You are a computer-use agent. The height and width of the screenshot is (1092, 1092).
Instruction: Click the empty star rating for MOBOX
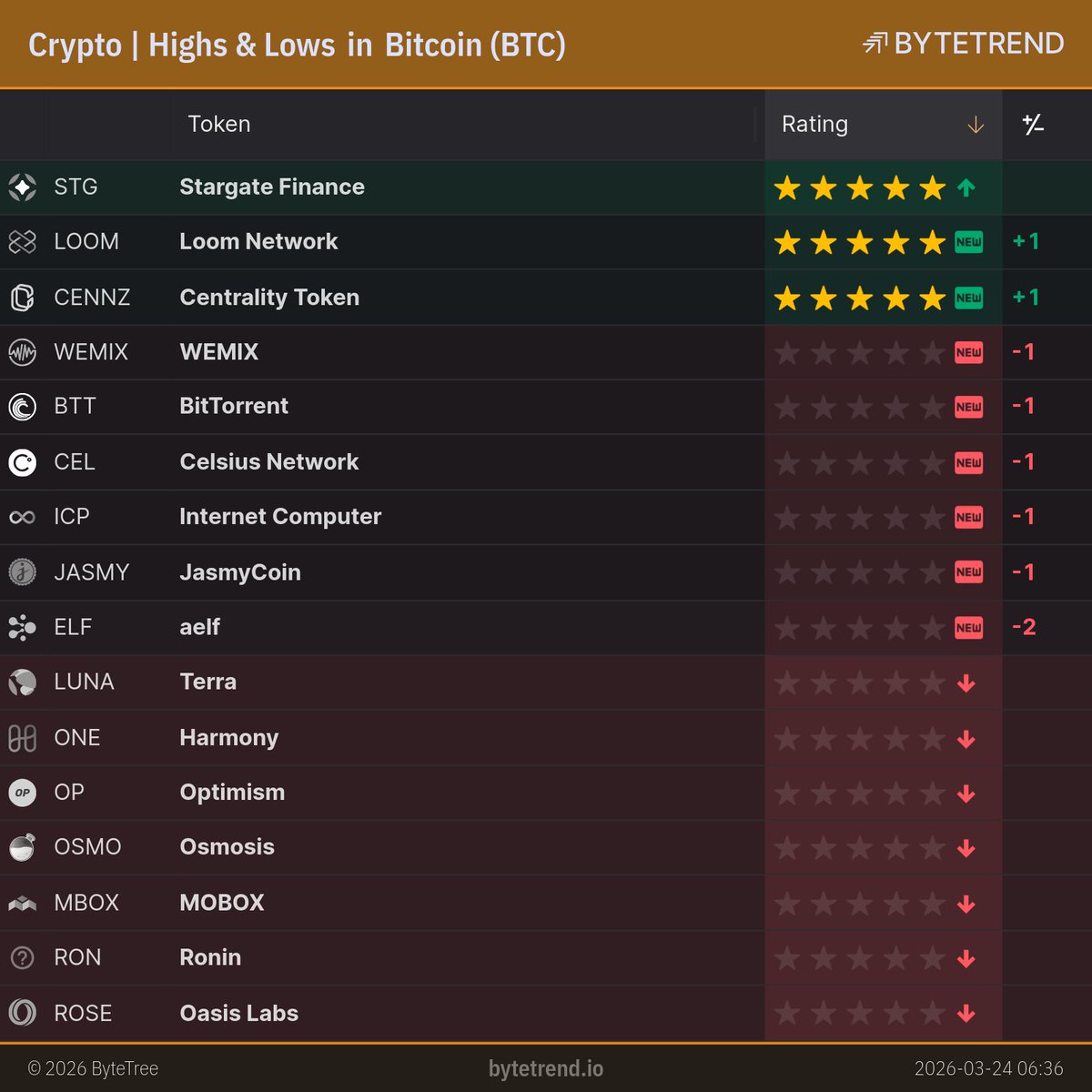[x=859, y=904]
